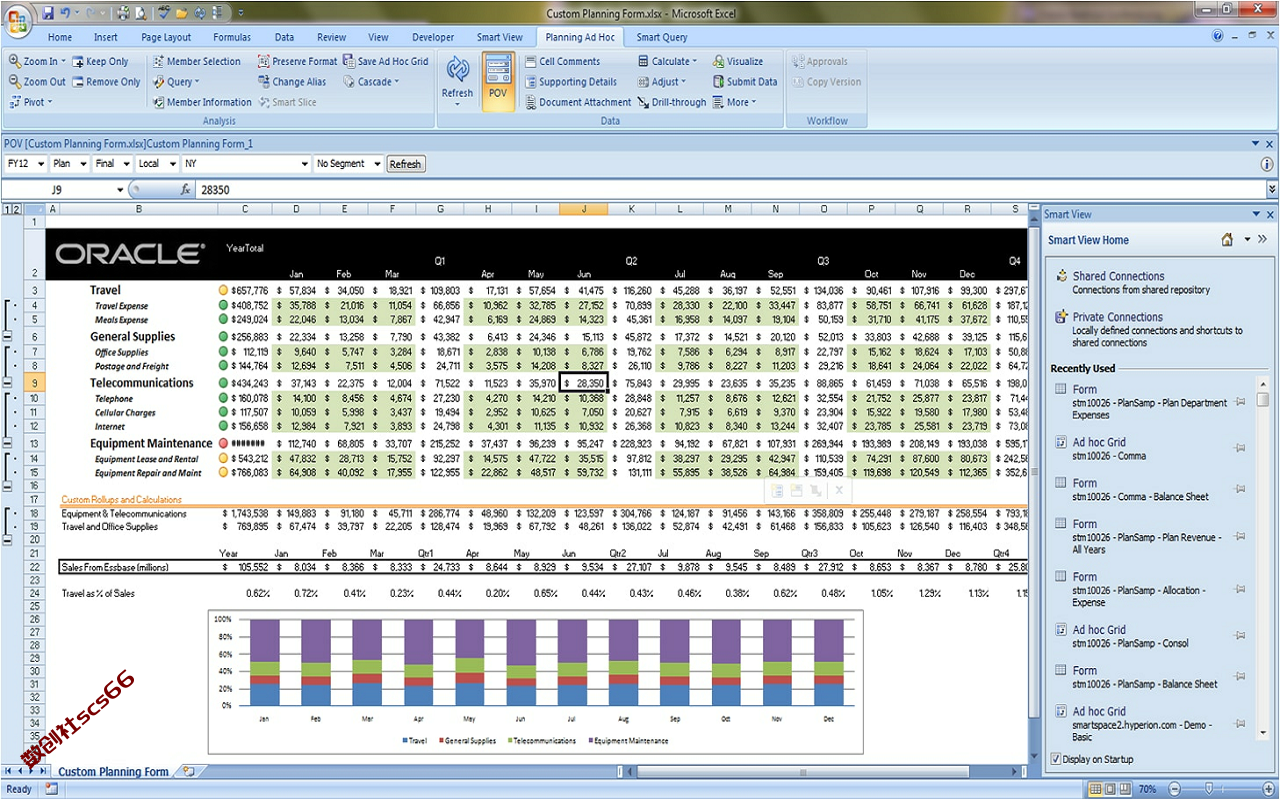
Task: Toggle Display on Startup checkbox
Action: [1056, 759]
